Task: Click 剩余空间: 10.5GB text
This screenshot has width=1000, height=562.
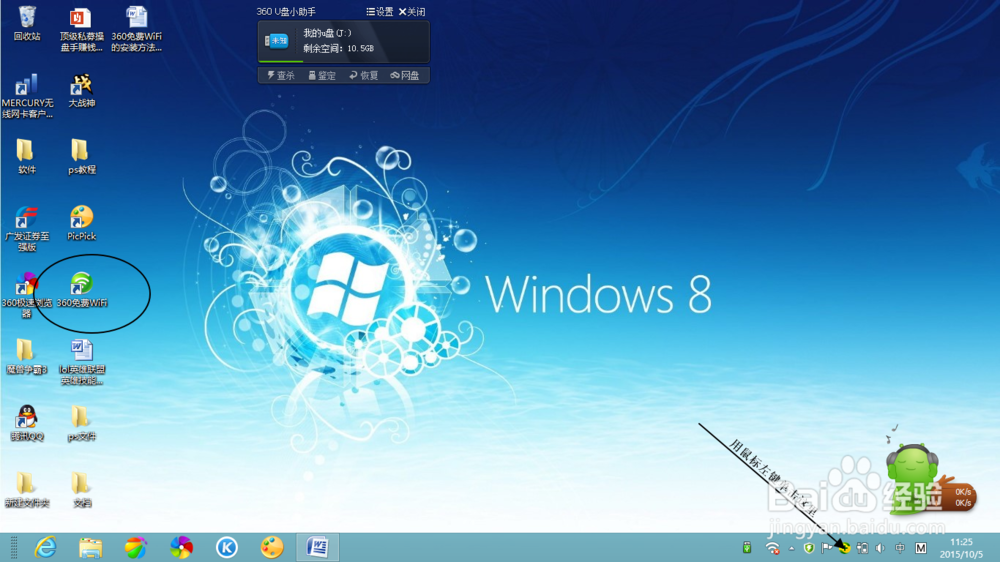Action: [x=339, y=48]
